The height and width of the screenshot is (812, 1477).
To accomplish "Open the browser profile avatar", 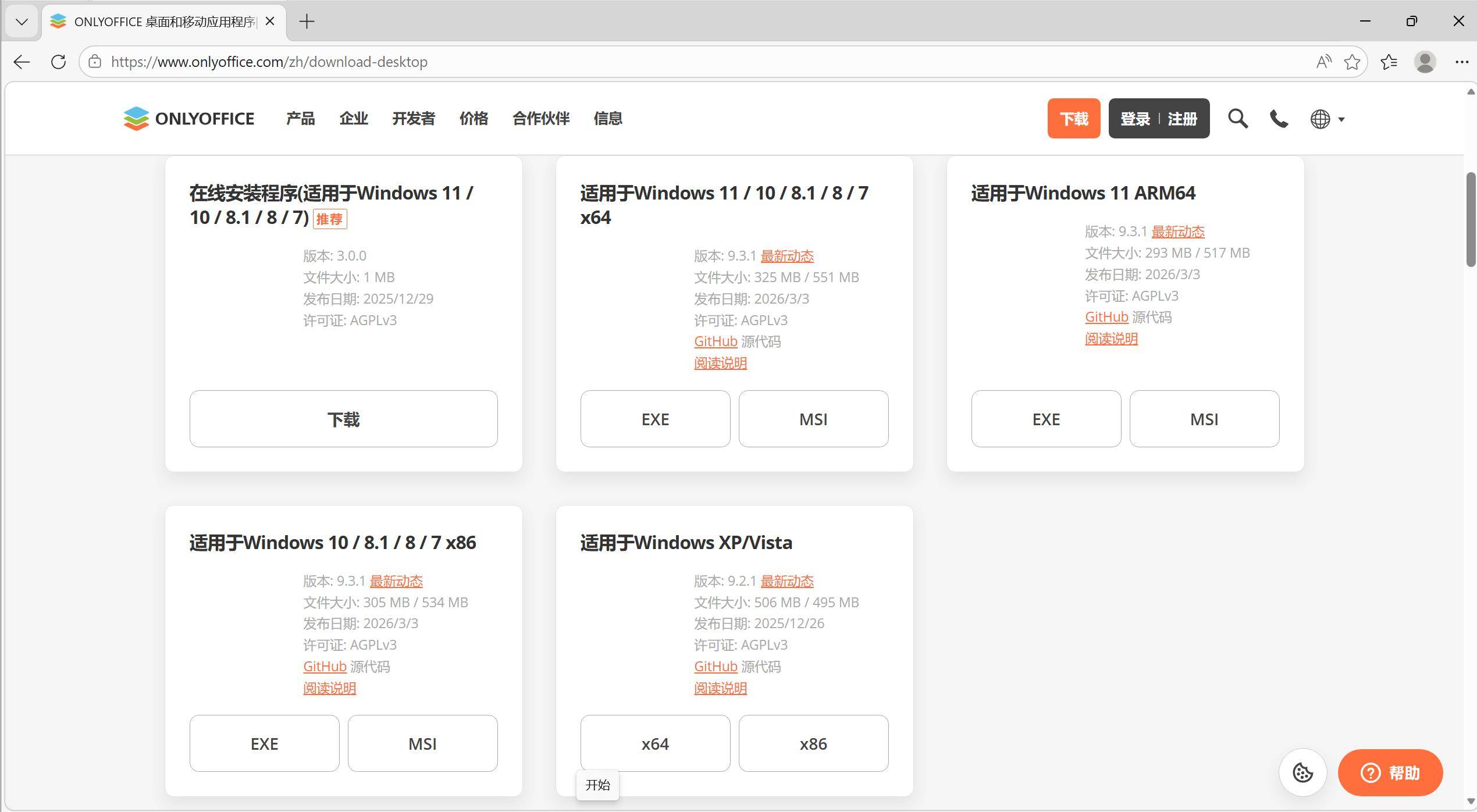I will (x=1425, y=62).
